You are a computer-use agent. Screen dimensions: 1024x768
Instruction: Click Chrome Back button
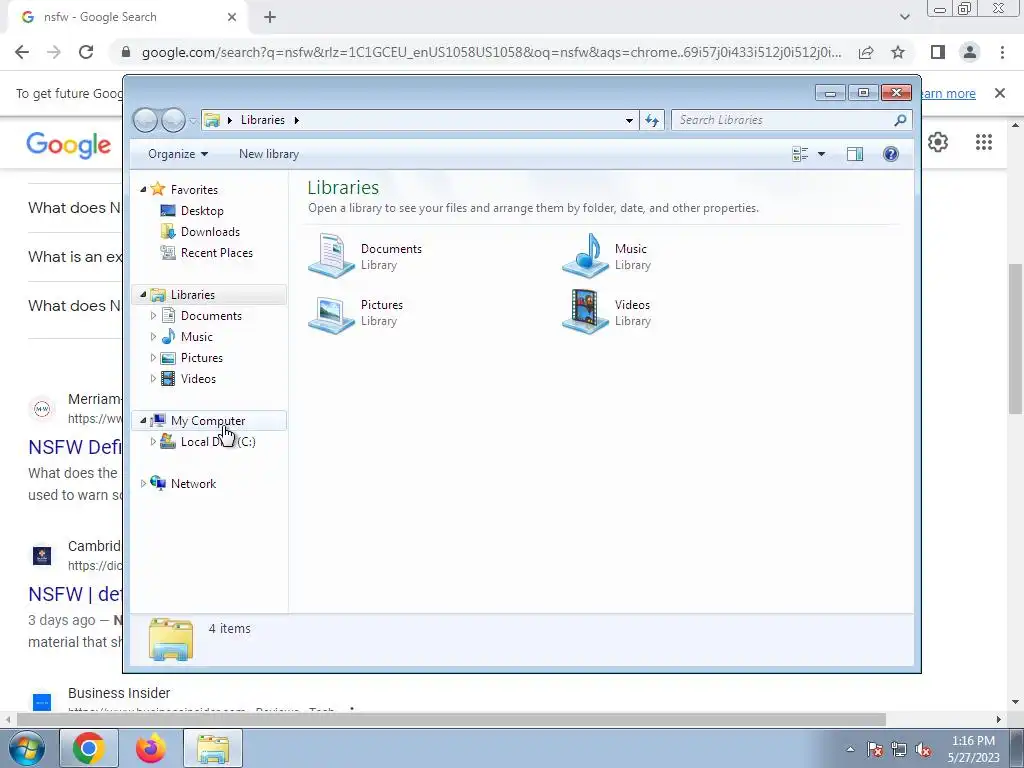point(22,52)
